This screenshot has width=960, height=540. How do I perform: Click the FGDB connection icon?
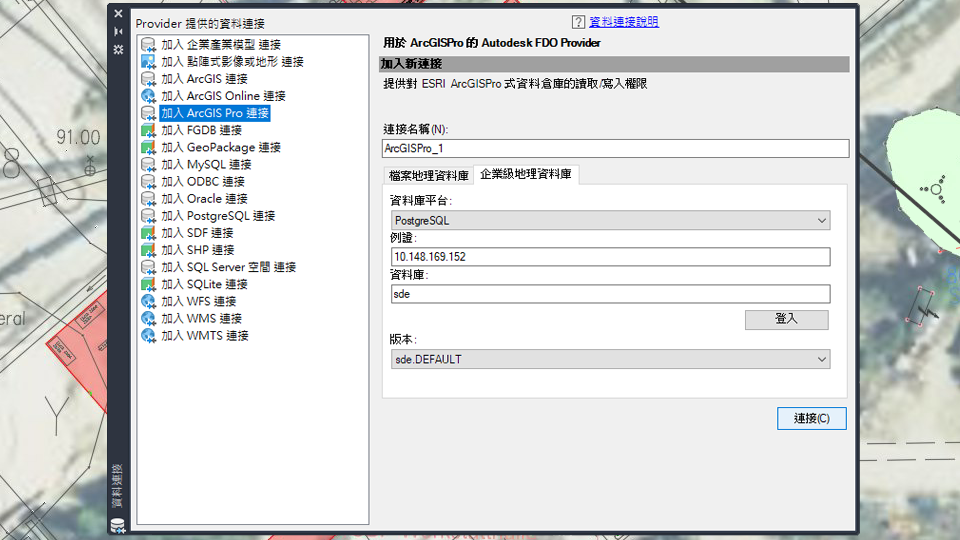point(148,130)
